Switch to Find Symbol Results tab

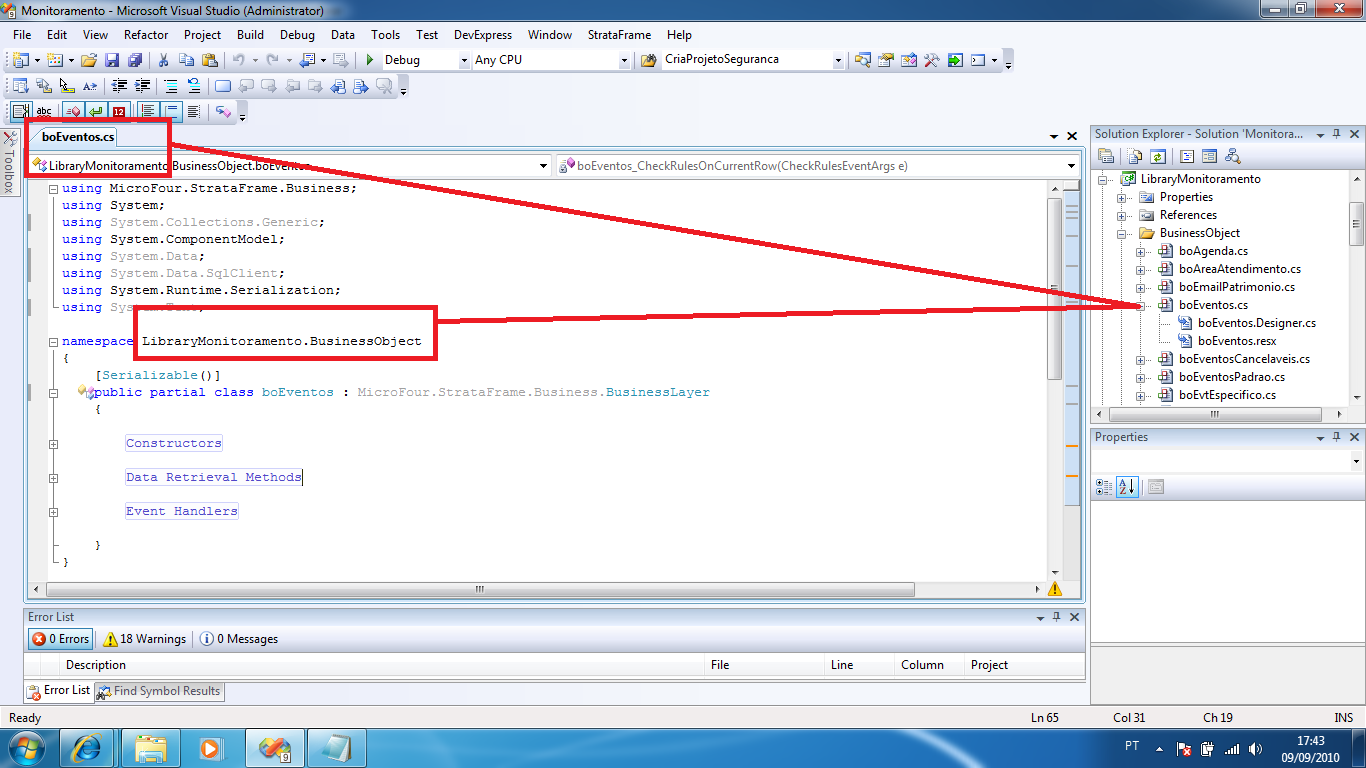coord(159,691)
